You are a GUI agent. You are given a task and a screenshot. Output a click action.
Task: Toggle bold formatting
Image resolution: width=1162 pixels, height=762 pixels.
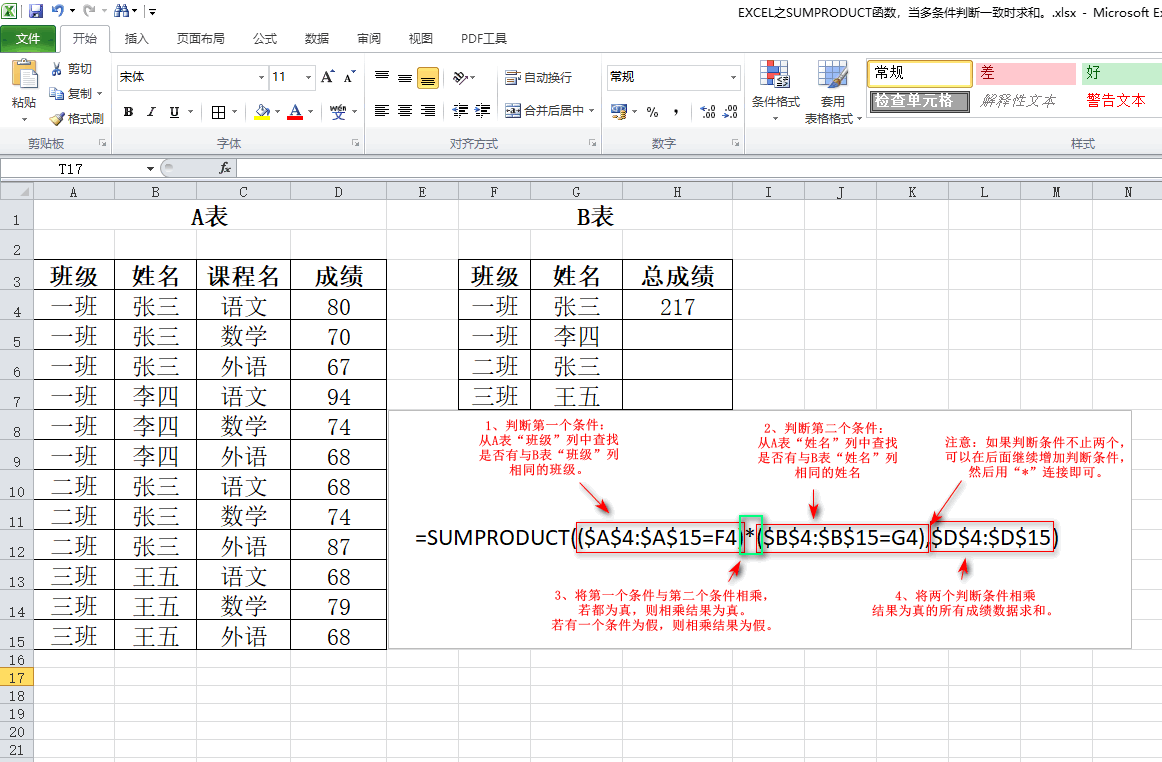tap(129, 112)
